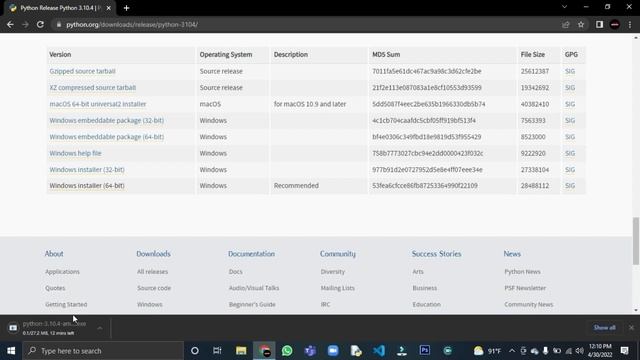Open SIG for Gzipped source tarball

point(570,71)
